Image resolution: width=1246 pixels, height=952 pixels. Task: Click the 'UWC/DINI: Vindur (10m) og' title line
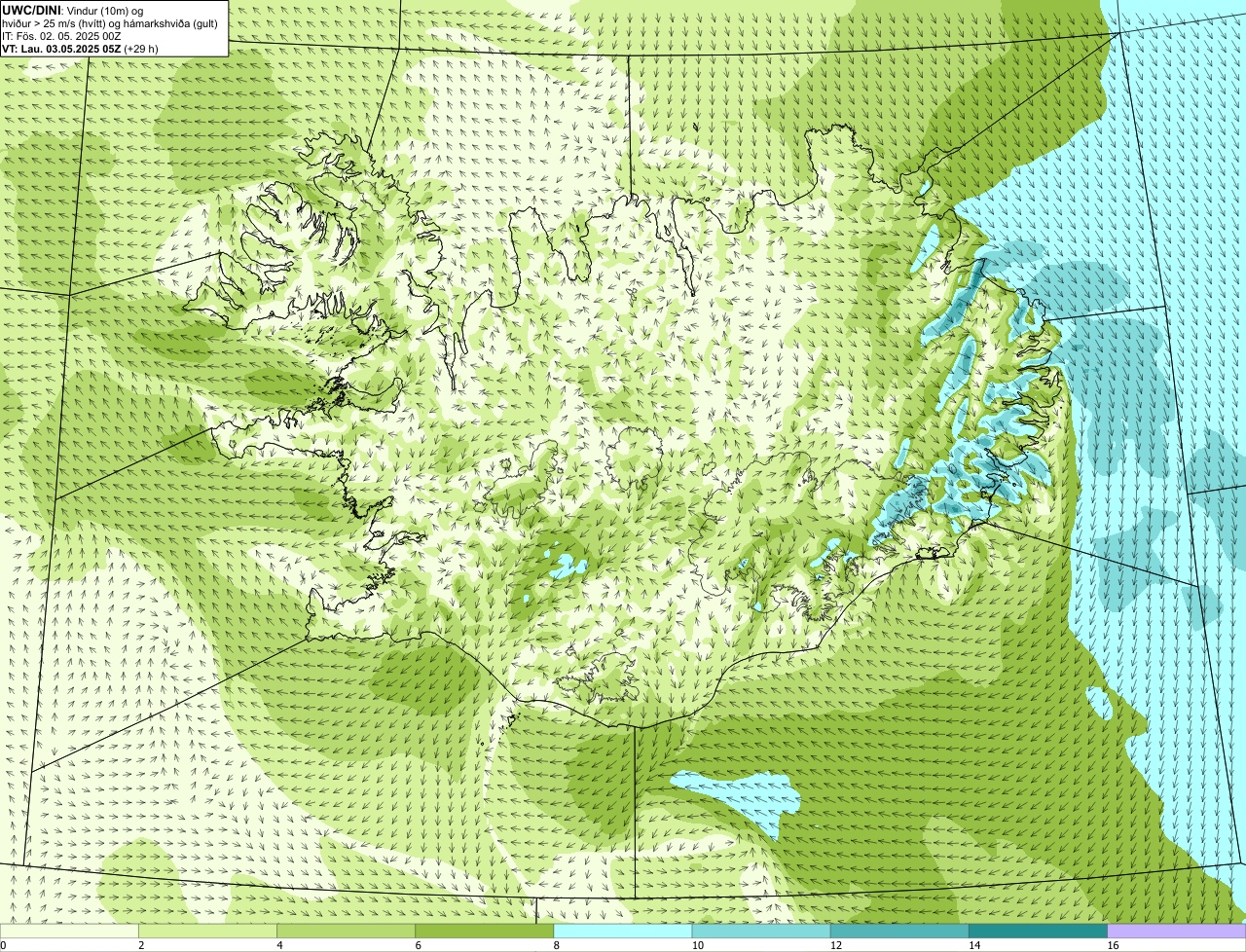tap(73, 10)
